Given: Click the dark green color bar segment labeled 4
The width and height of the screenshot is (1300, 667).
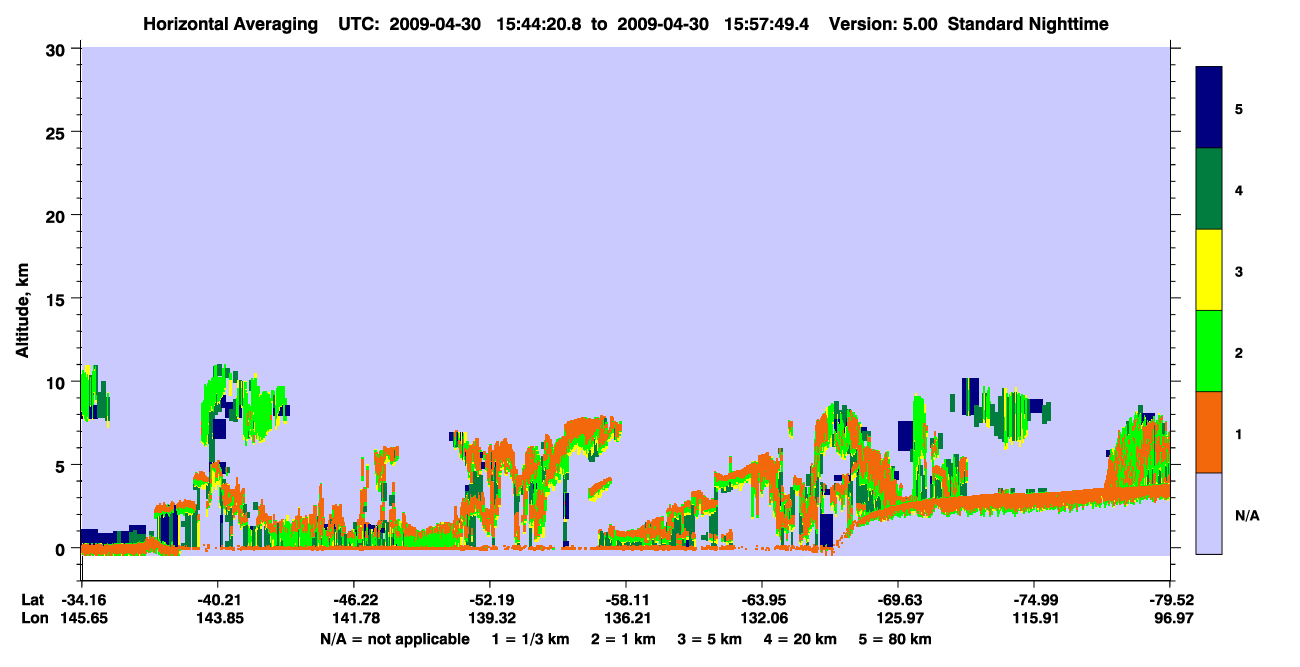Looking at the screenshot, I should [x=1209, y=189].
